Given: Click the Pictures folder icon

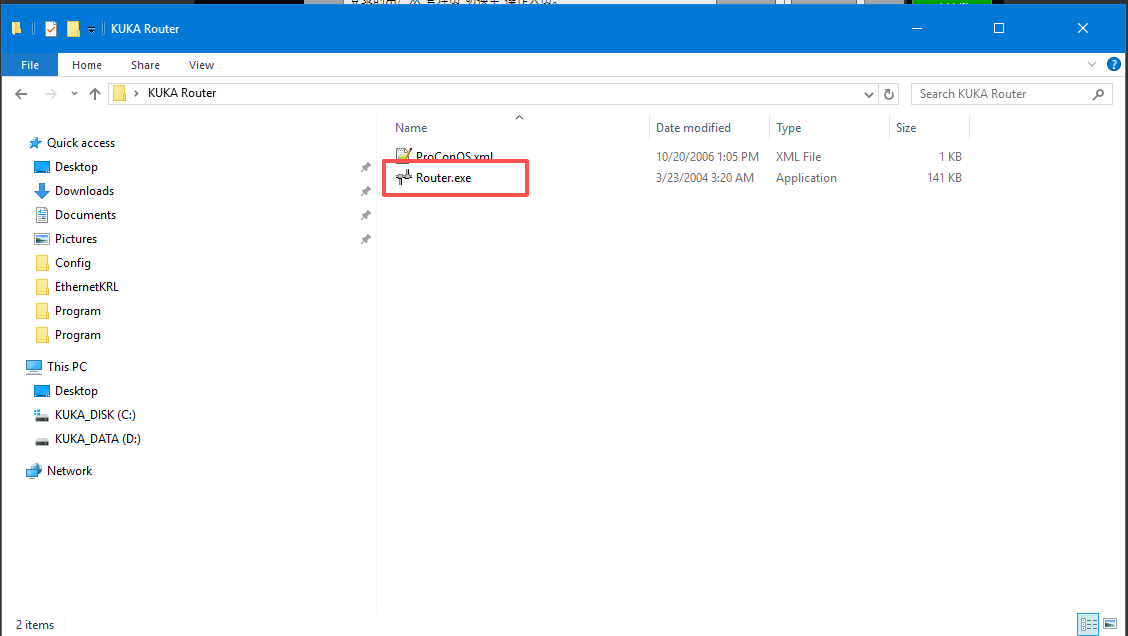Looking at the screenshot, I should point(42,239).
